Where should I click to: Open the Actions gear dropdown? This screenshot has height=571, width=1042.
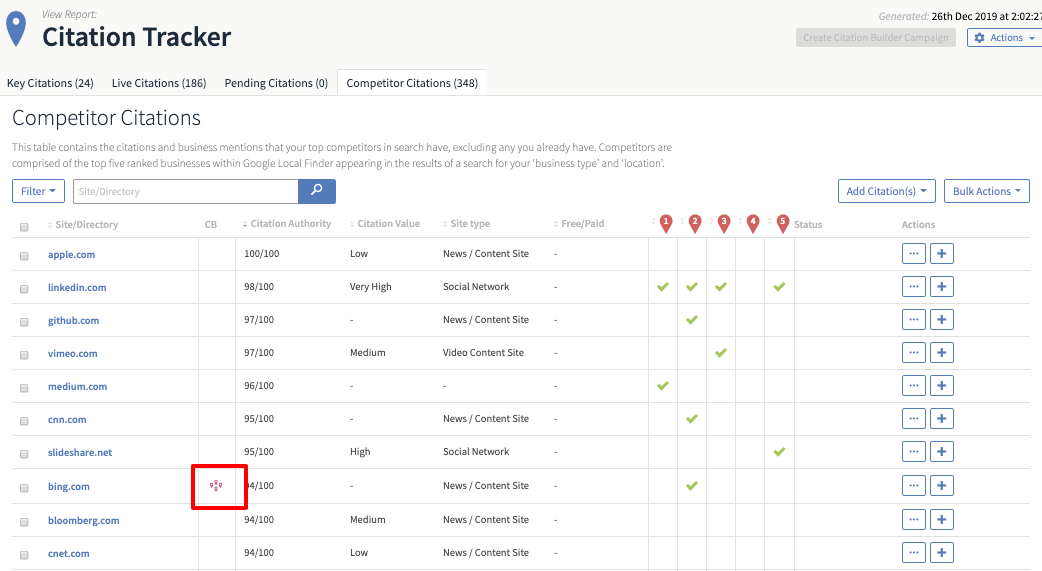(x=1005, y=38)
